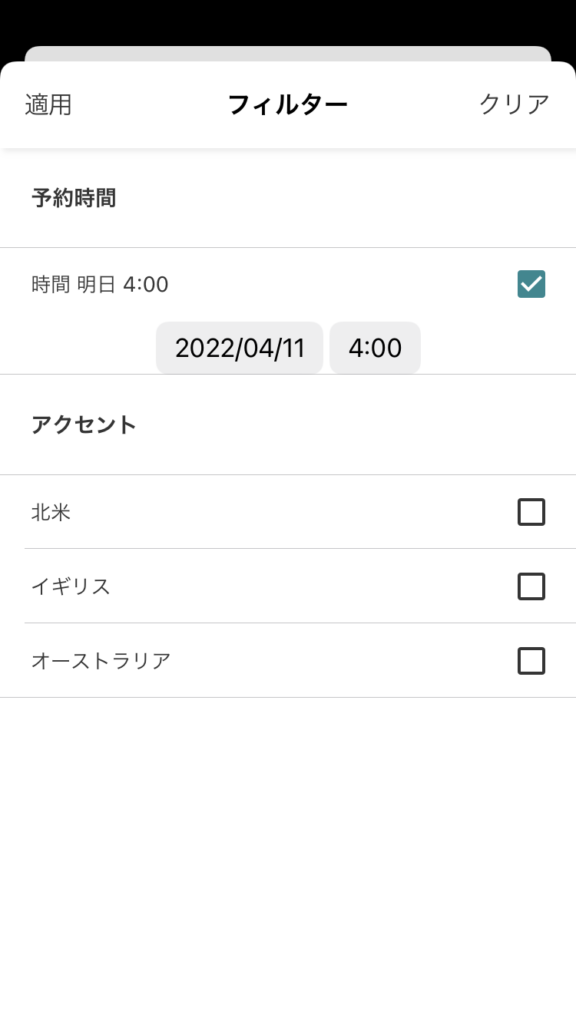Tap the gray card behind the sheet
The image size is (576, 1024).
[288, 54]
